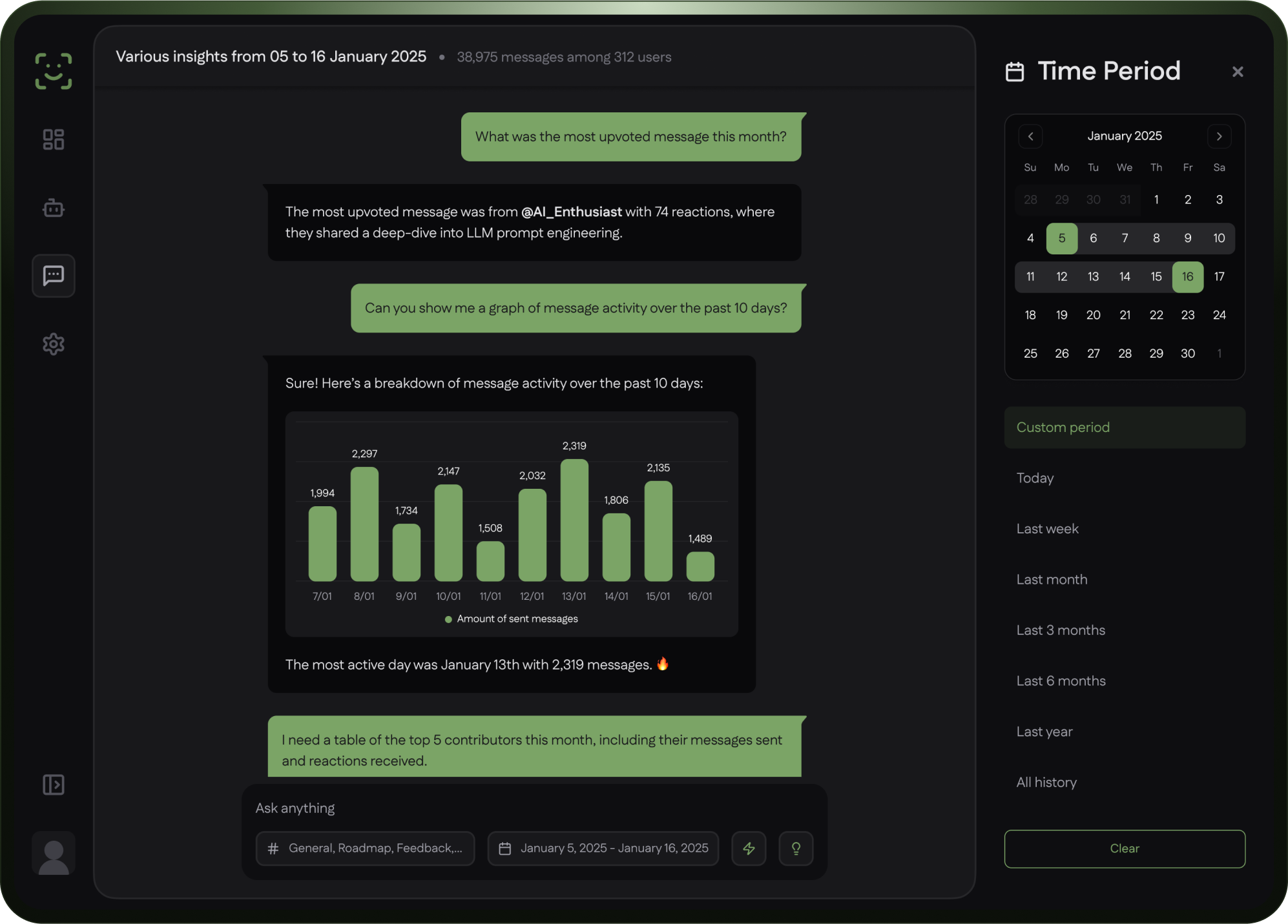The height and width of the screenshot is (924, 1288).
Task: Open the bot icon in sidebar
Action: (x=54, y=208)
